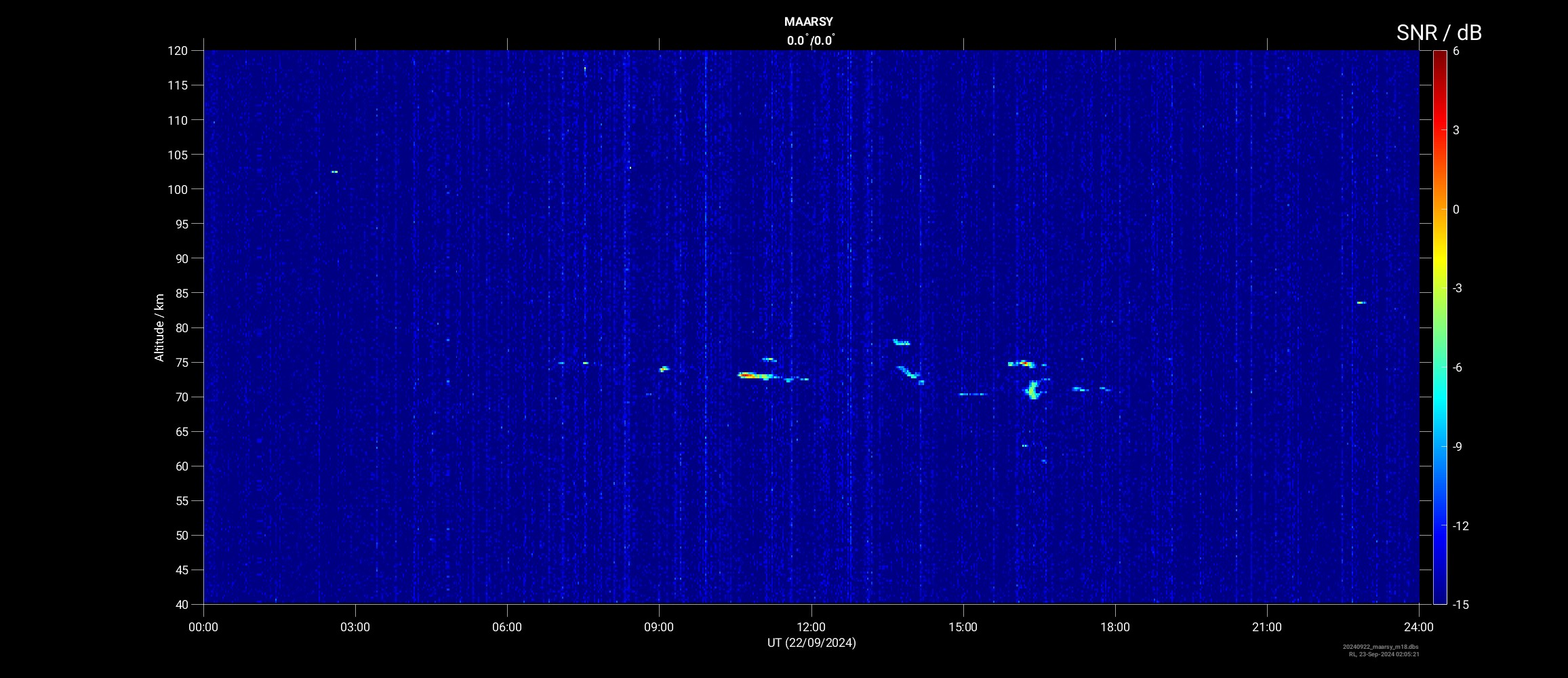Image resolution: width=1568 pixels, height=678 pixels.
Task: Click the 105 altitude tick label
Action: coord(176,155)
